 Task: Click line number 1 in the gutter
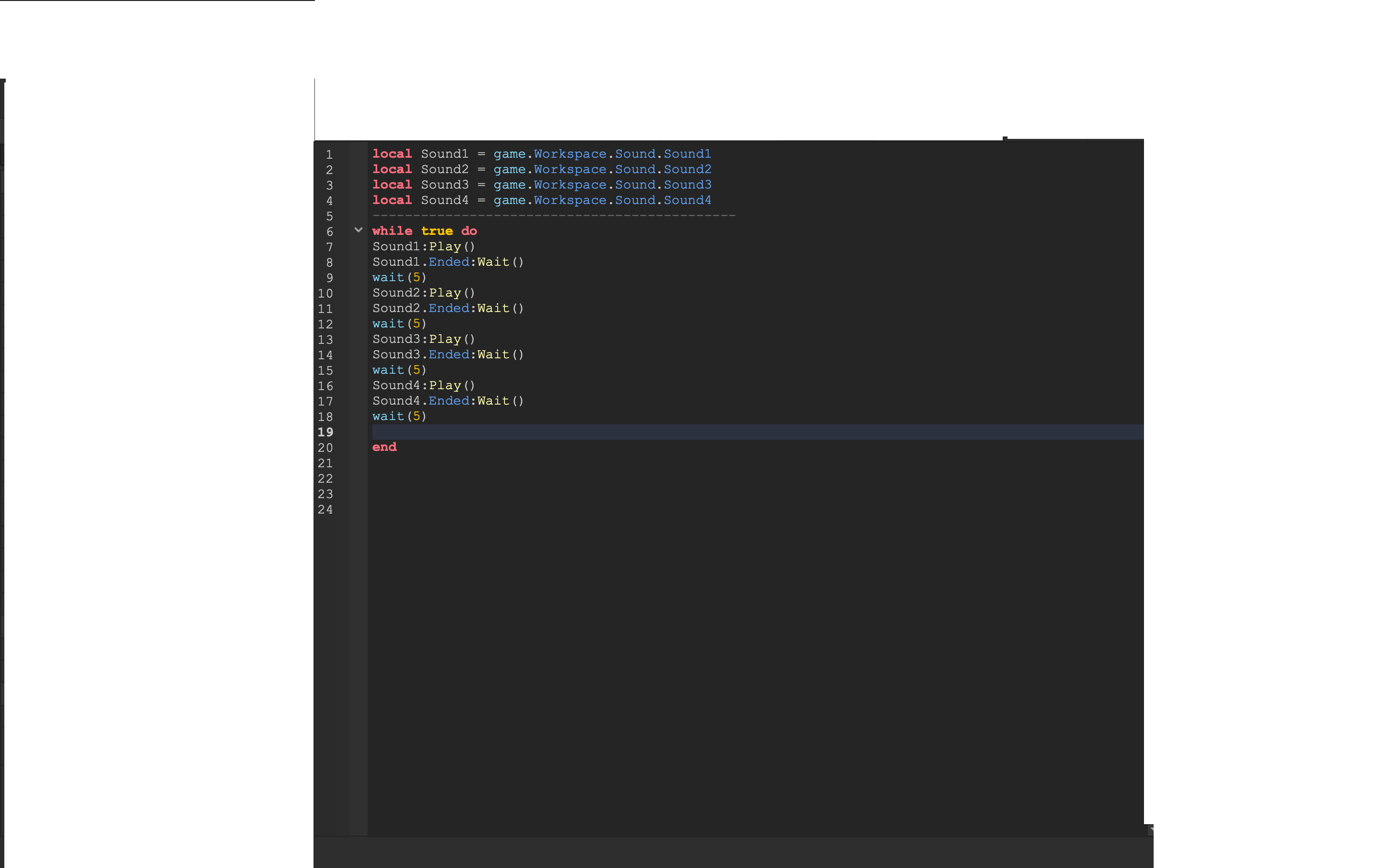pos(329,154)
